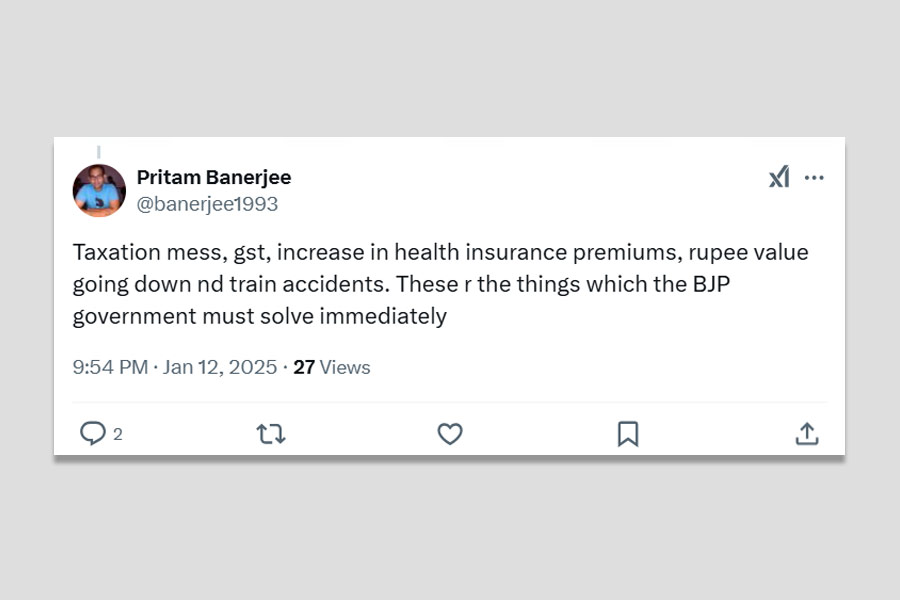Toggle the bookmark icon for this post
This screenshot has height=600, width=900.
tap(628, 433)
